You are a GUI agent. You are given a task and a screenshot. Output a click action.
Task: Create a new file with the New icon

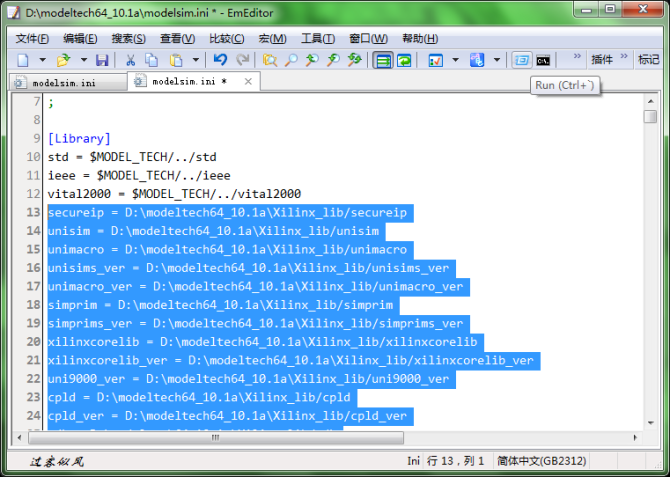(x=24, y=60)
